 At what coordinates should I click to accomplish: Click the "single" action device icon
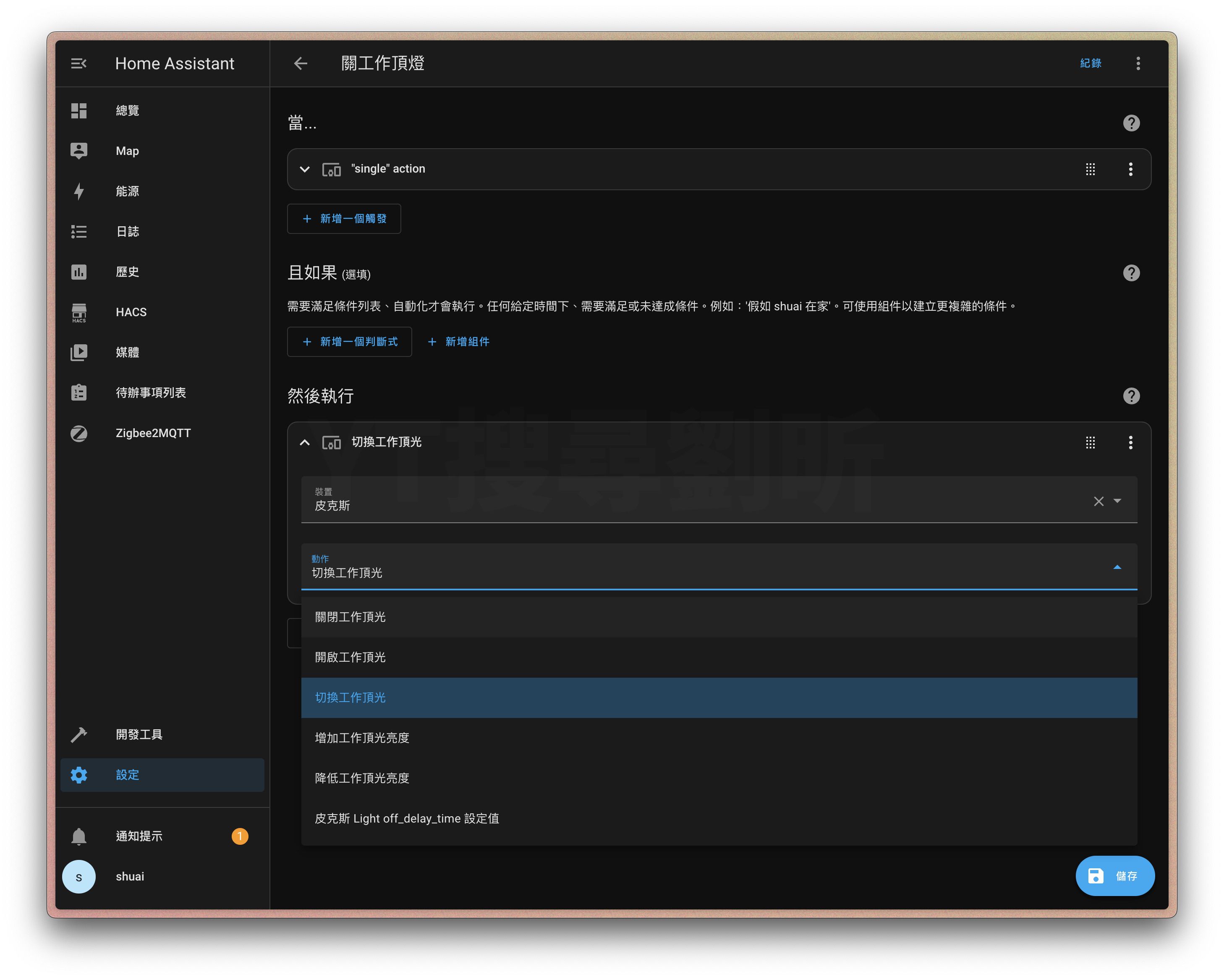click(332, 169)
